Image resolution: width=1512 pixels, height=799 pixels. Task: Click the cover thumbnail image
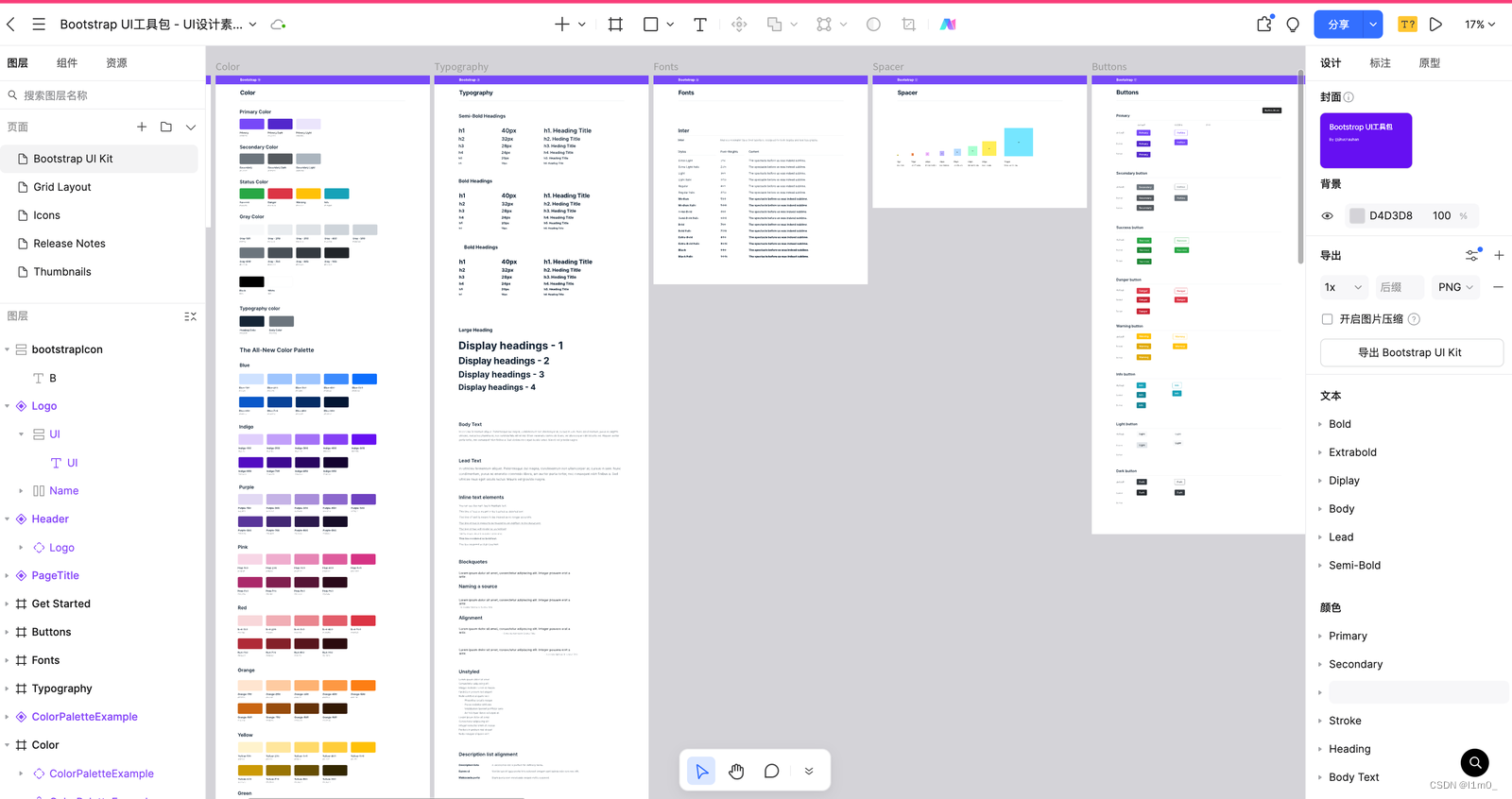pos(1366,141)
